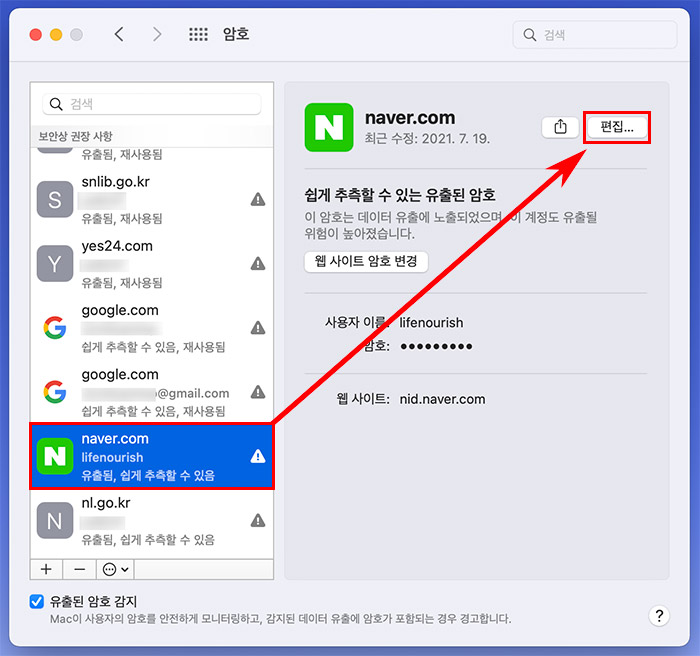Share the naver.com password
Image resolution: width=700 pixels, height=656 pixels.
pos(560,127)
